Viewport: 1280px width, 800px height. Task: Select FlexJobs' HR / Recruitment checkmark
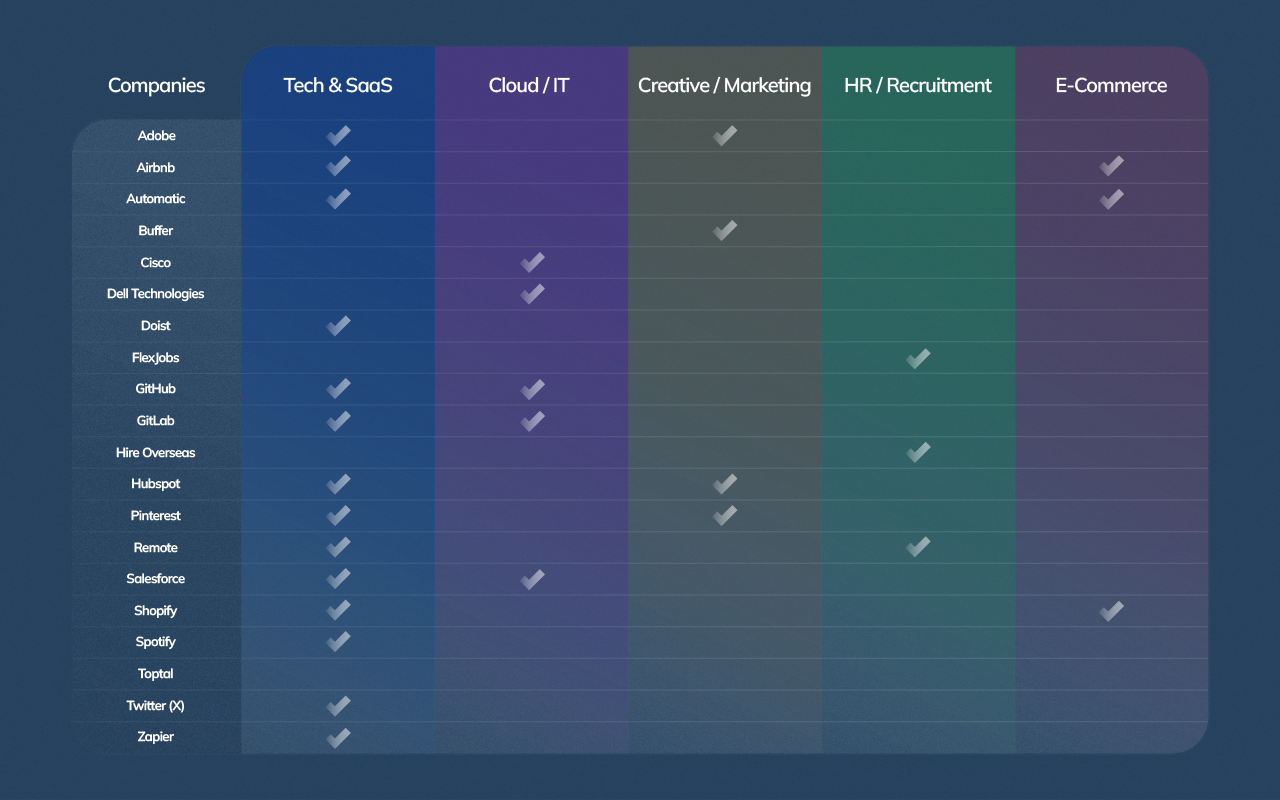tap(918, 357)
